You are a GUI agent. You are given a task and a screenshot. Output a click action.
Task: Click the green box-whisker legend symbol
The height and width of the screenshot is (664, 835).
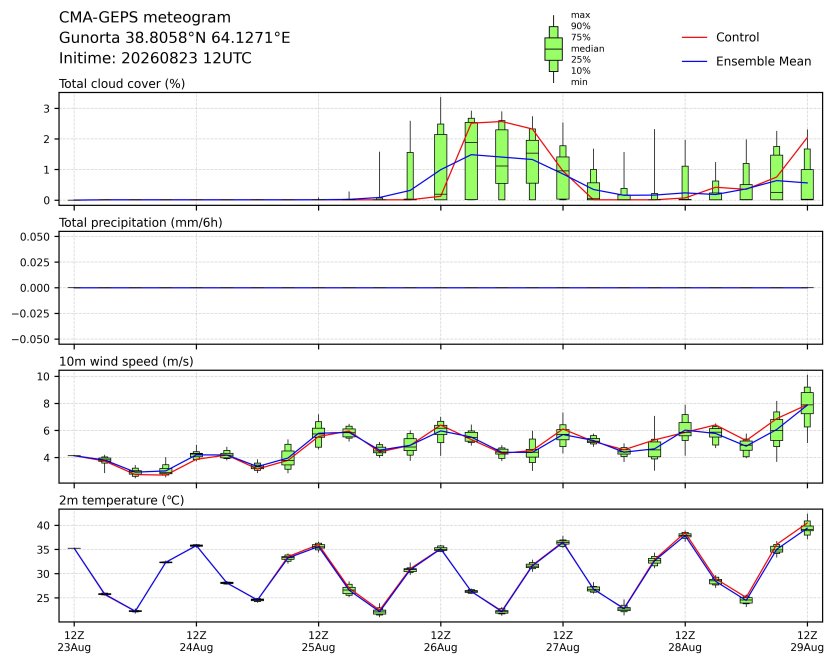pyautogui.click(x=553, y=49)
